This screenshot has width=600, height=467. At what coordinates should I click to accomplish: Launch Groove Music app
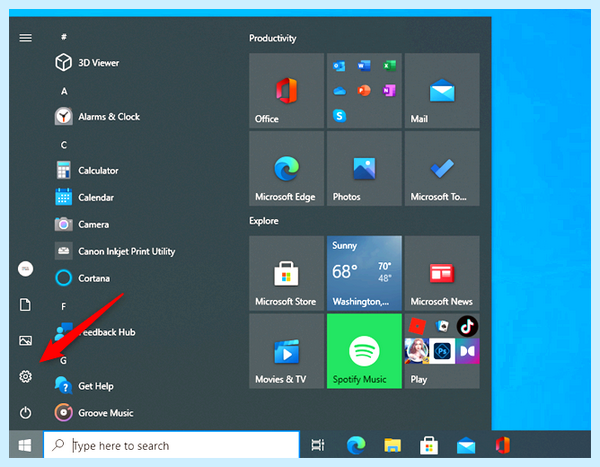coord(94,413)
